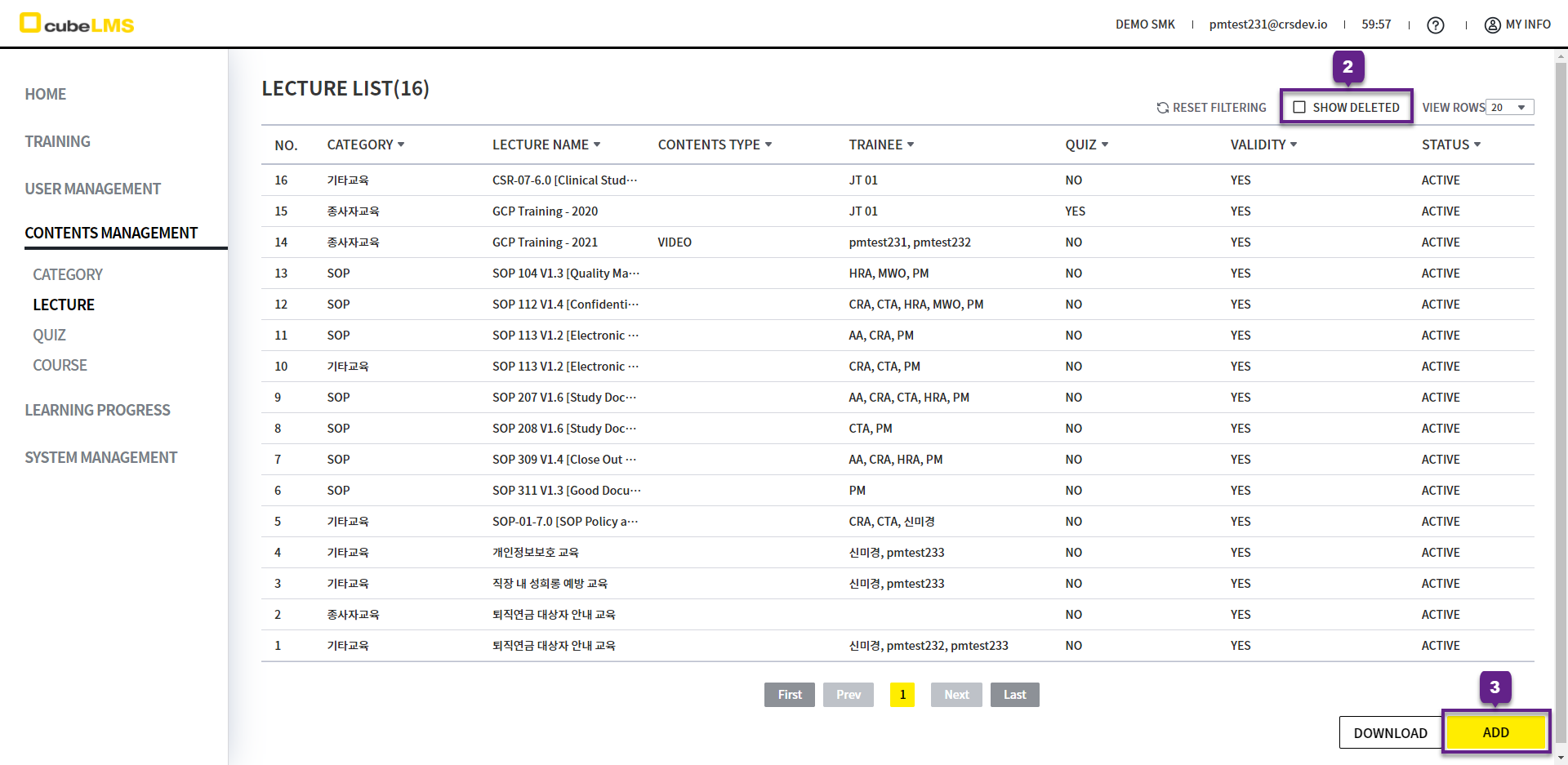Select QUIZ under Contents Management
The image size is (1568, 765).
(49, 335)
